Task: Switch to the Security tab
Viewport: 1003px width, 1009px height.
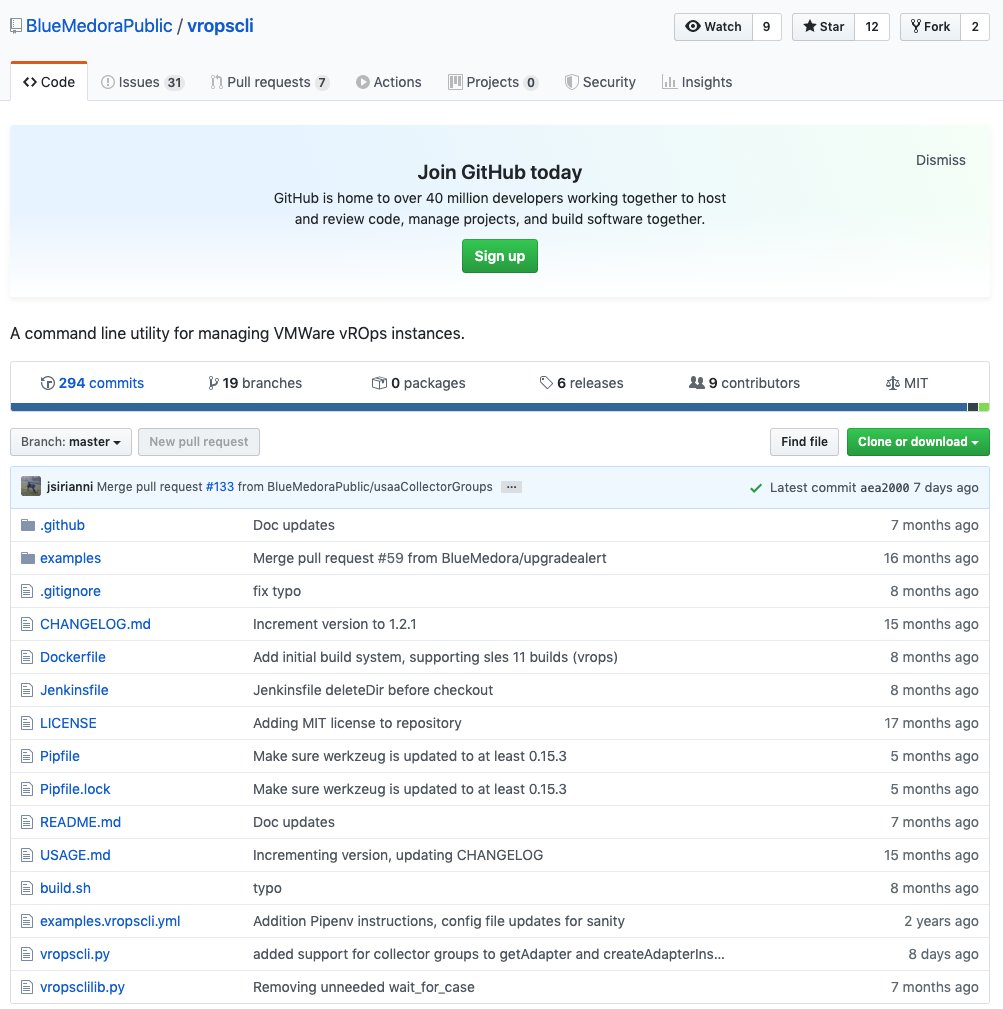Action: [600, 82]
